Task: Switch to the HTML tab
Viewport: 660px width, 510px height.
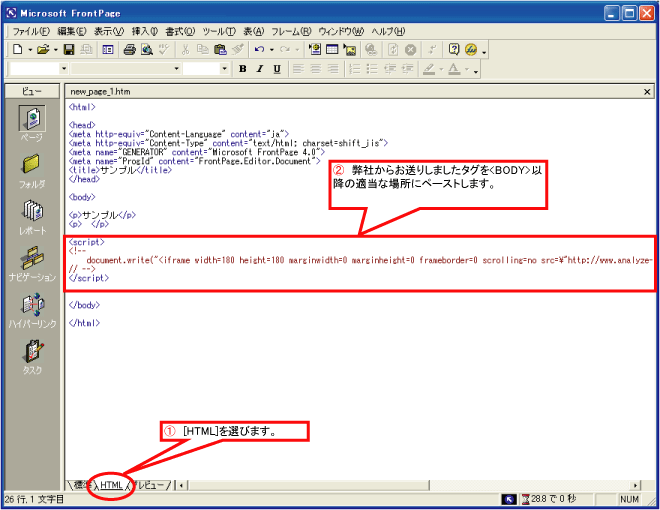Action: pos(111,485)
